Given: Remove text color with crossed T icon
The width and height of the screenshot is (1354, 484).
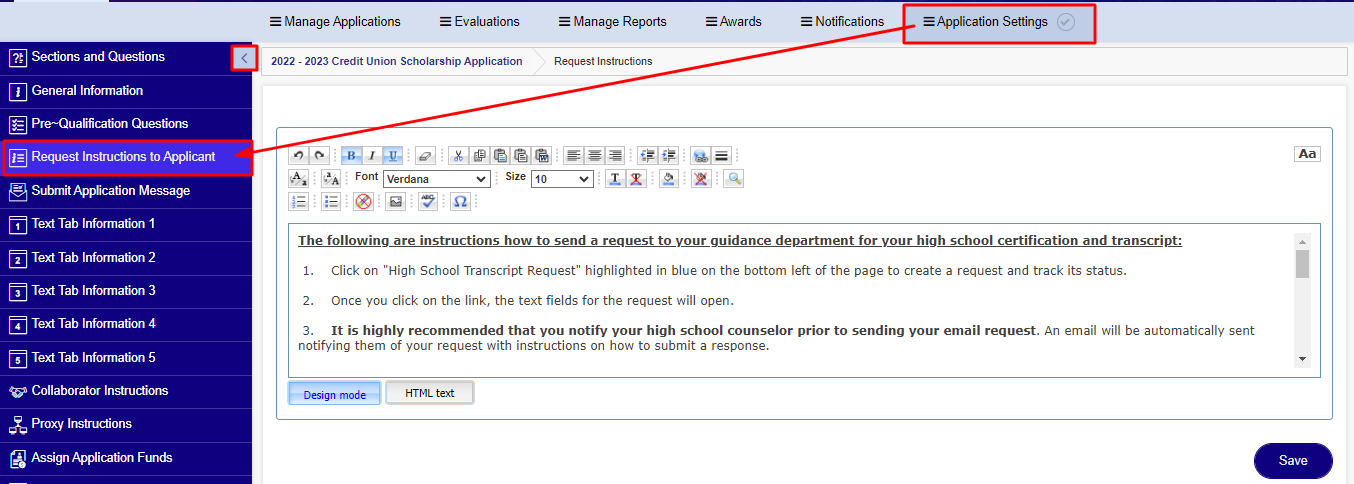Looking at the screenshot, I should [x=636, y=179].
